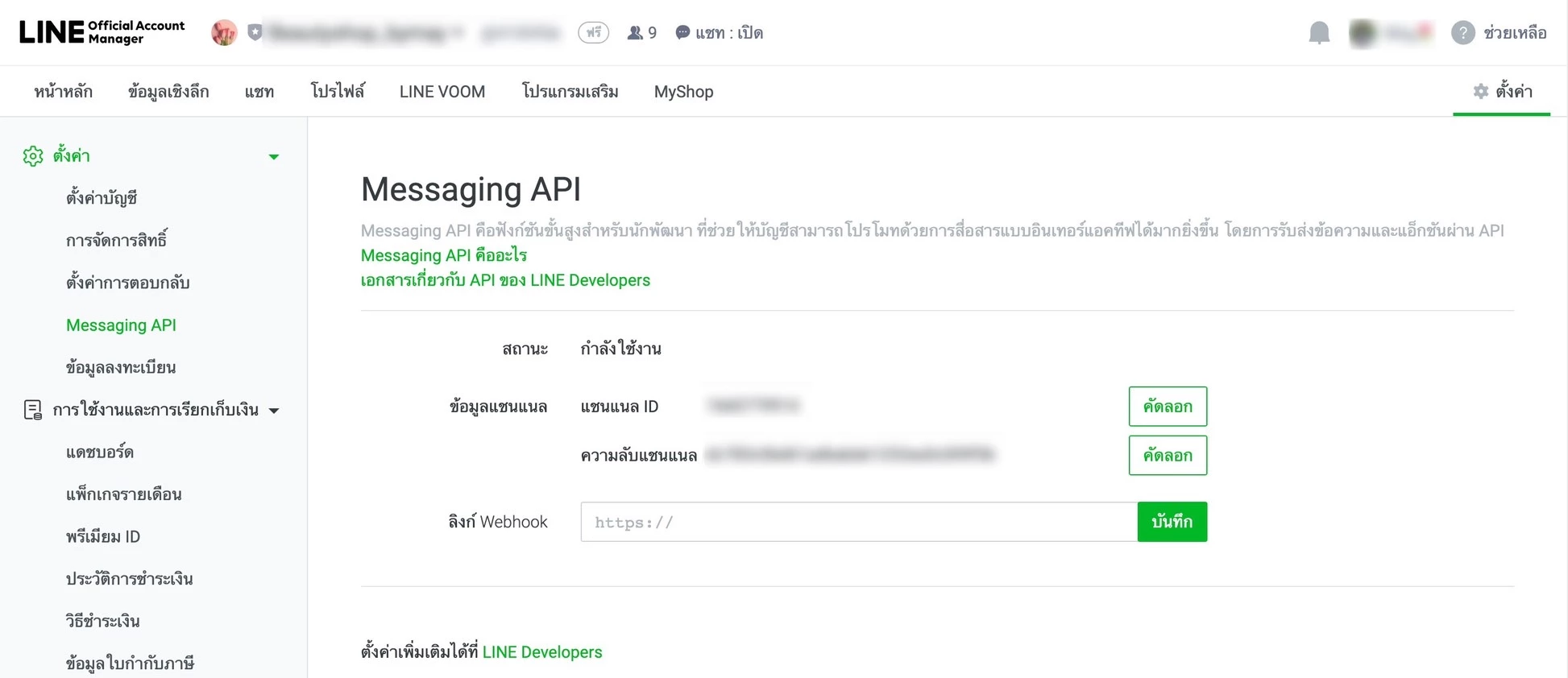
Task: Select ตั้งค่าการตอบกลับ in sidebar
Action: [x=128, y=283]
